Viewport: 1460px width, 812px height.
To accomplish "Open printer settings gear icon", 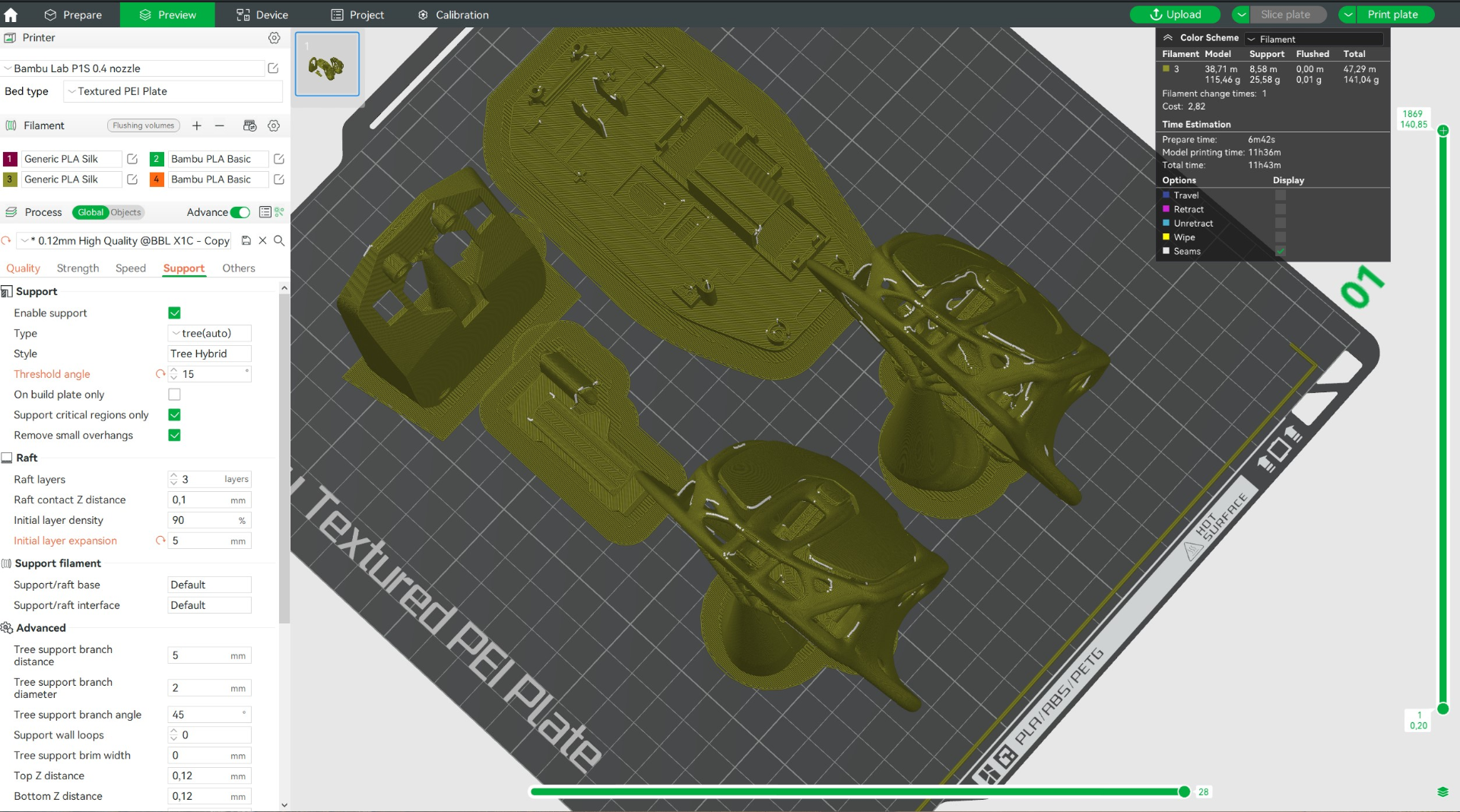I will [x=275, y=38].
